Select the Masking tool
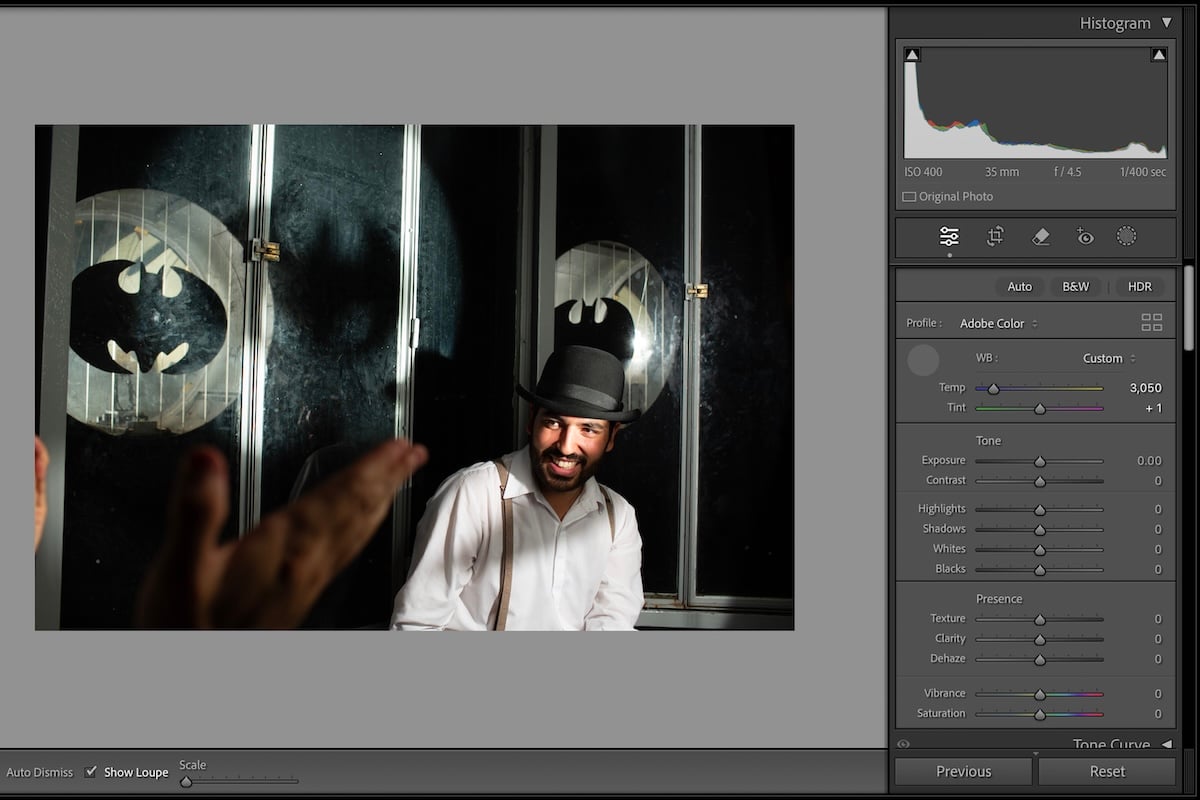The image size is (1200, 800). click(x=1126, y=237)
